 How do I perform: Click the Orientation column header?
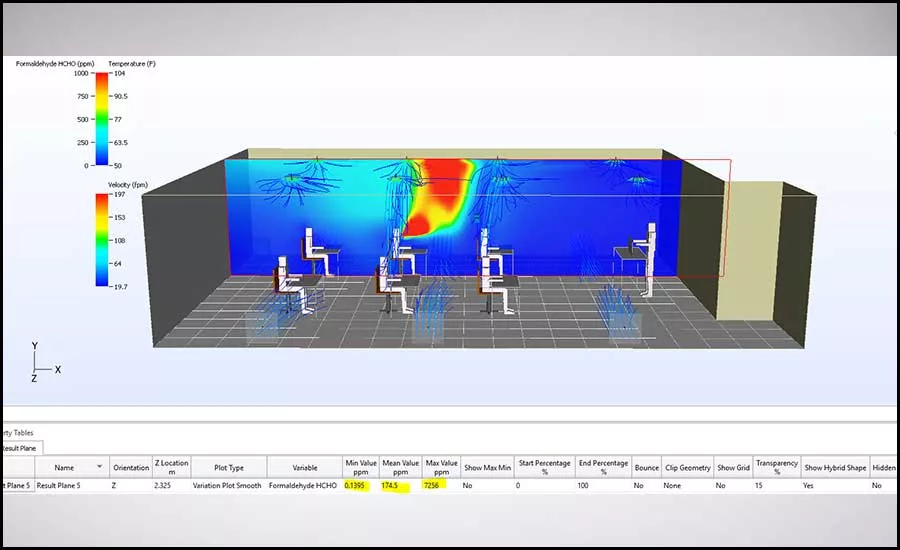pyautogui.click(x=131, y=467)
